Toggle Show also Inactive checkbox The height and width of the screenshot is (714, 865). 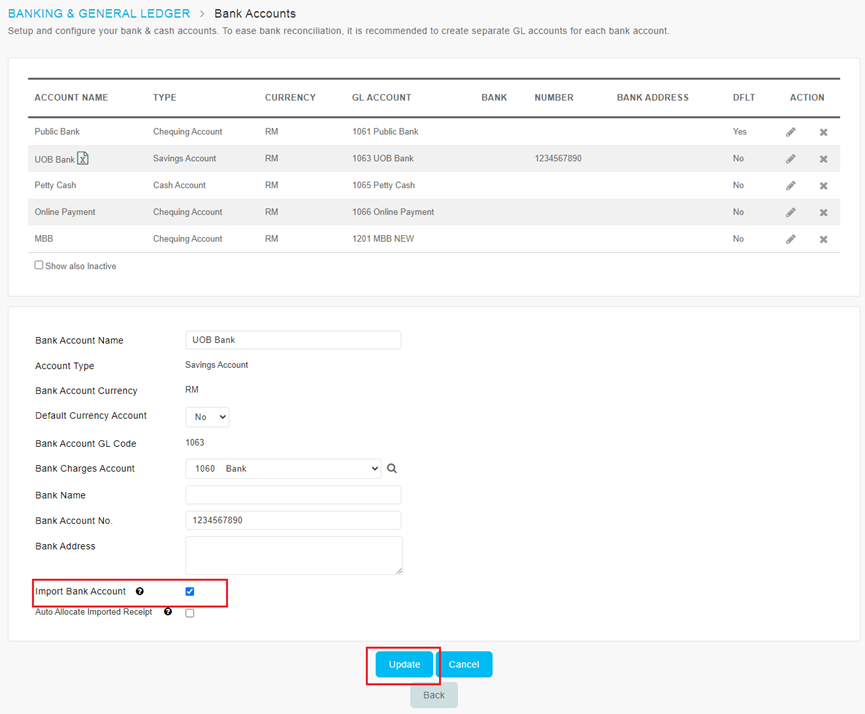point(39,265)
